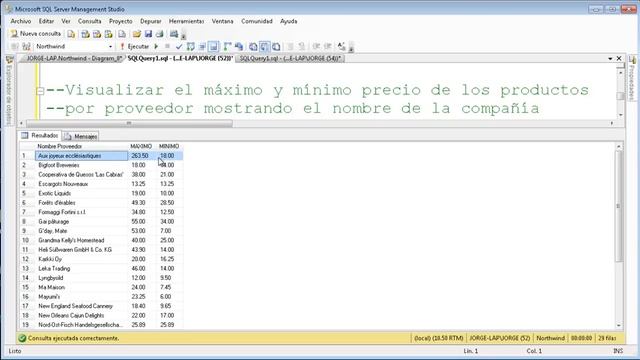The height and width of the screenshot is (360, 640).
Task: Open the Archivo menu
Action: coord(20,21)
